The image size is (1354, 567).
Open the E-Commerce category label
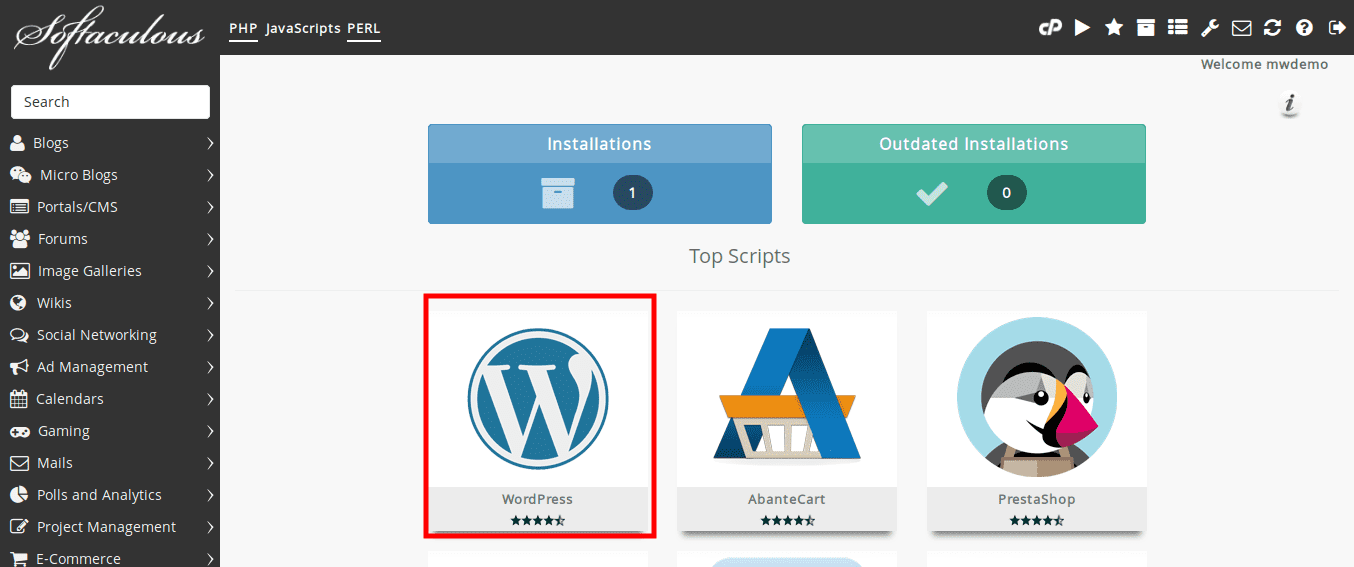pos(78,559)
